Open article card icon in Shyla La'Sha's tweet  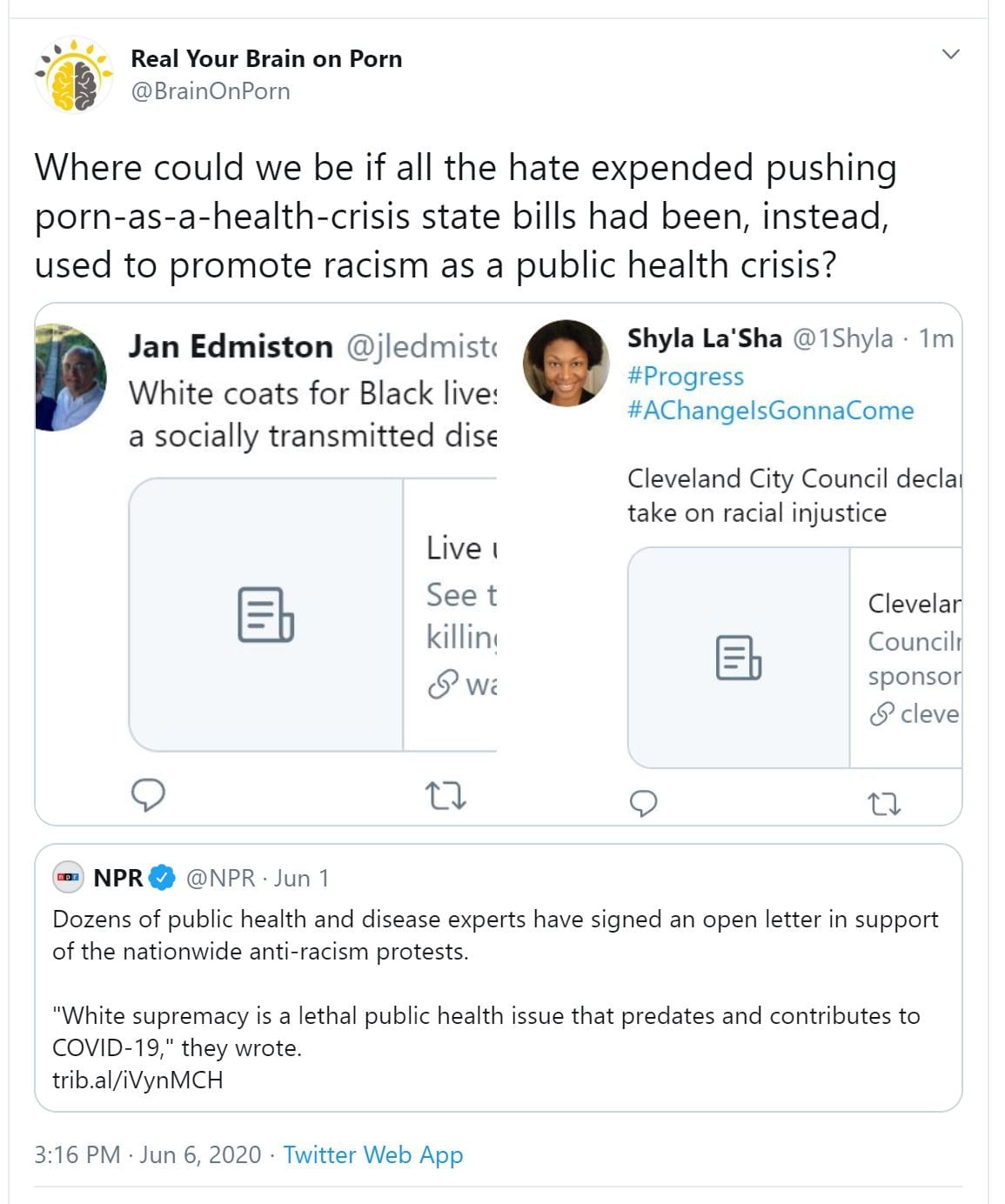tap(738, 658)
